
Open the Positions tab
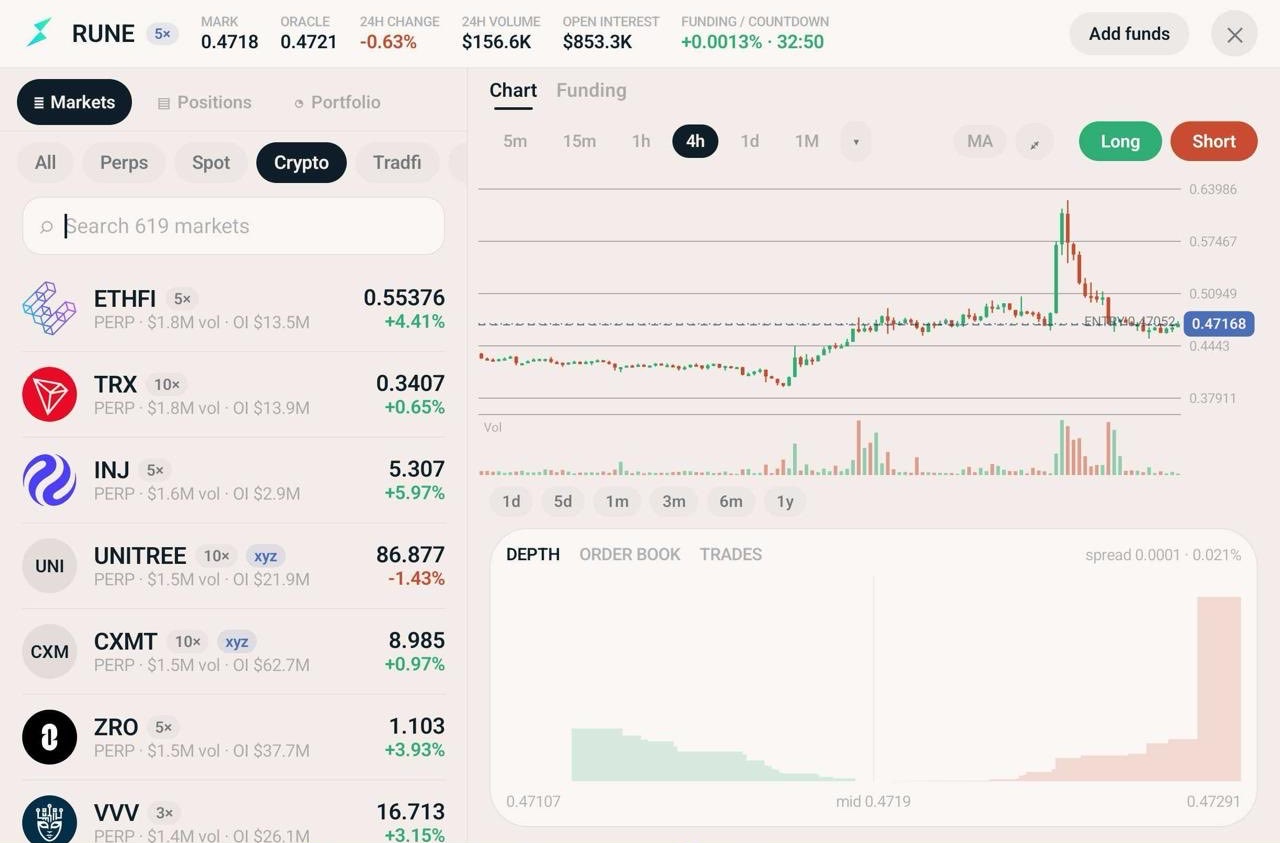coord(204,102)
